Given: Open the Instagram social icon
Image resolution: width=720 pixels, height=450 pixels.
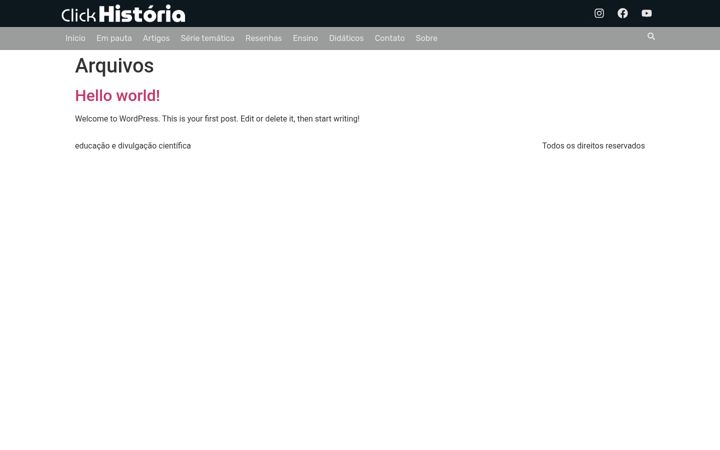Looking at the screenshot, I should point(599,13).
